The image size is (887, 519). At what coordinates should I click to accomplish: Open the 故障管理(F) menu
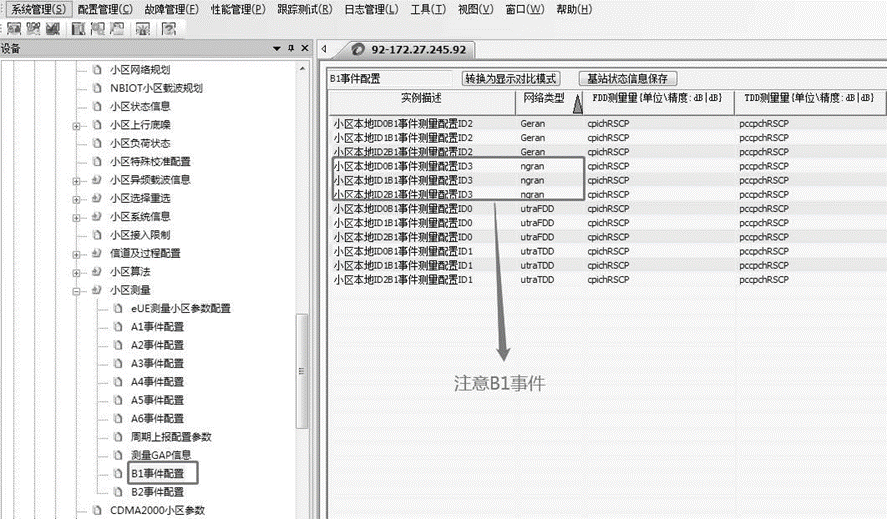point(171,9)
